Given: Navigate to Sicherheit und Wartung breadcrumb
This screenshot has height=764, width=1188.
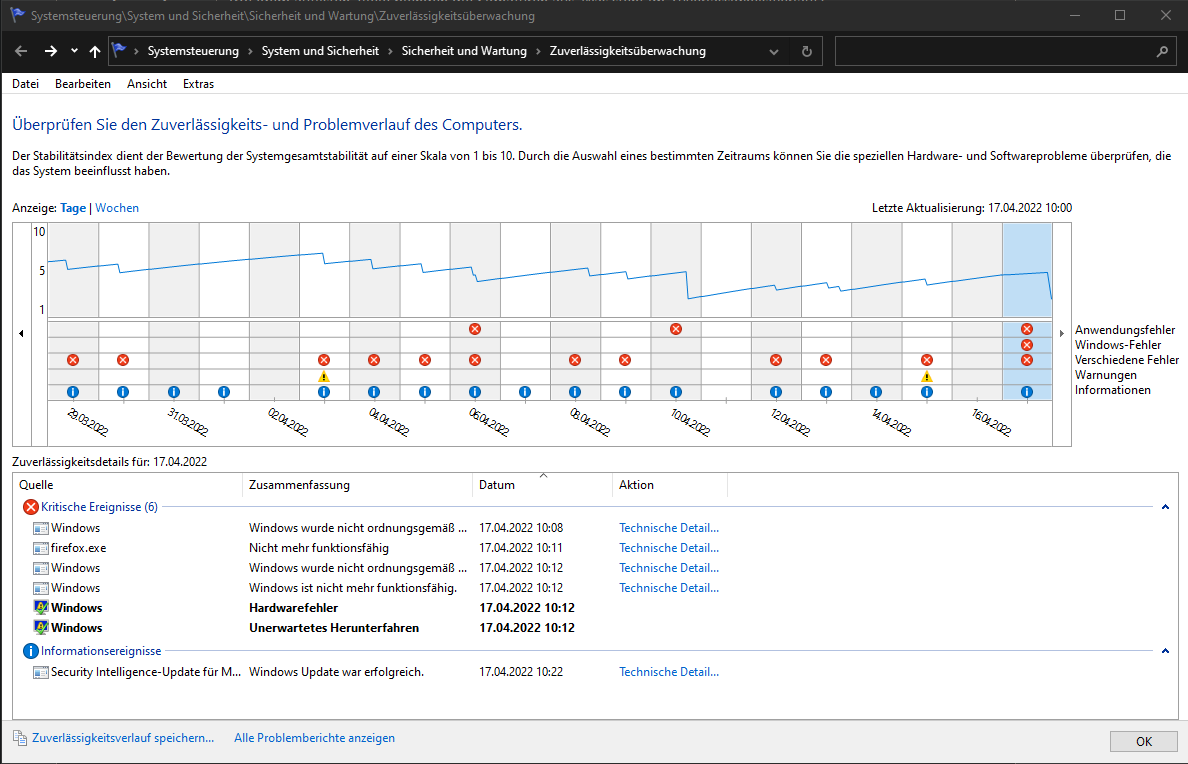Looking at the screenshot, I should pos(464,52).
